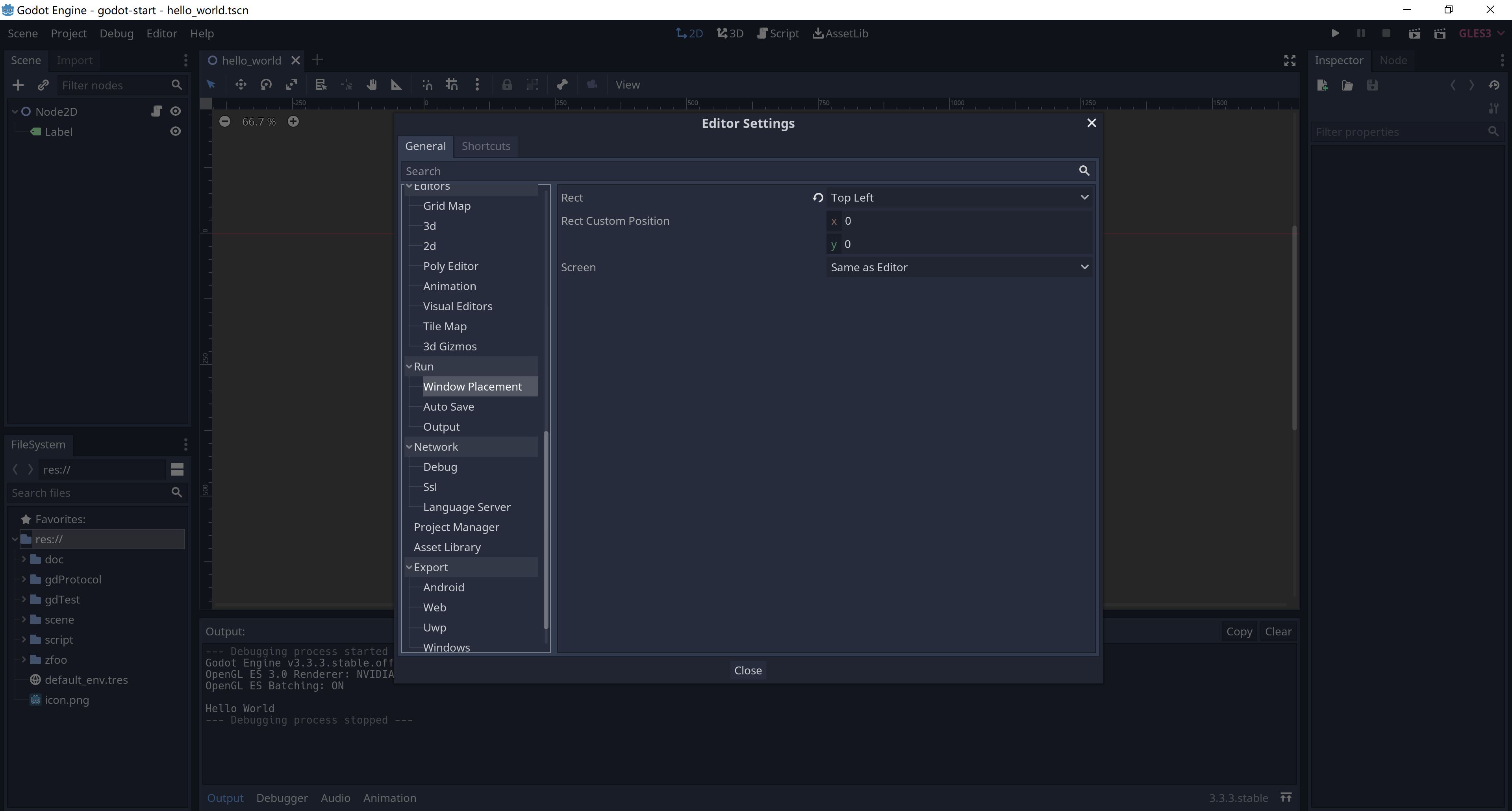1512x811 pixels.
Task: Open the Debugger bottom panel
Action: [282, 798]
